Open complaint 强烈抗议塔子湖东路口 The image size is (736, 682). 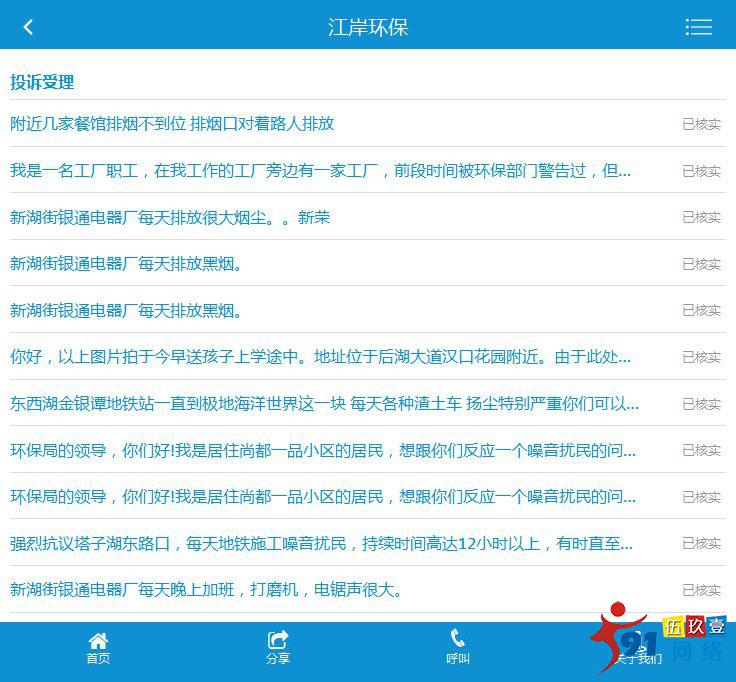(321, 544)
